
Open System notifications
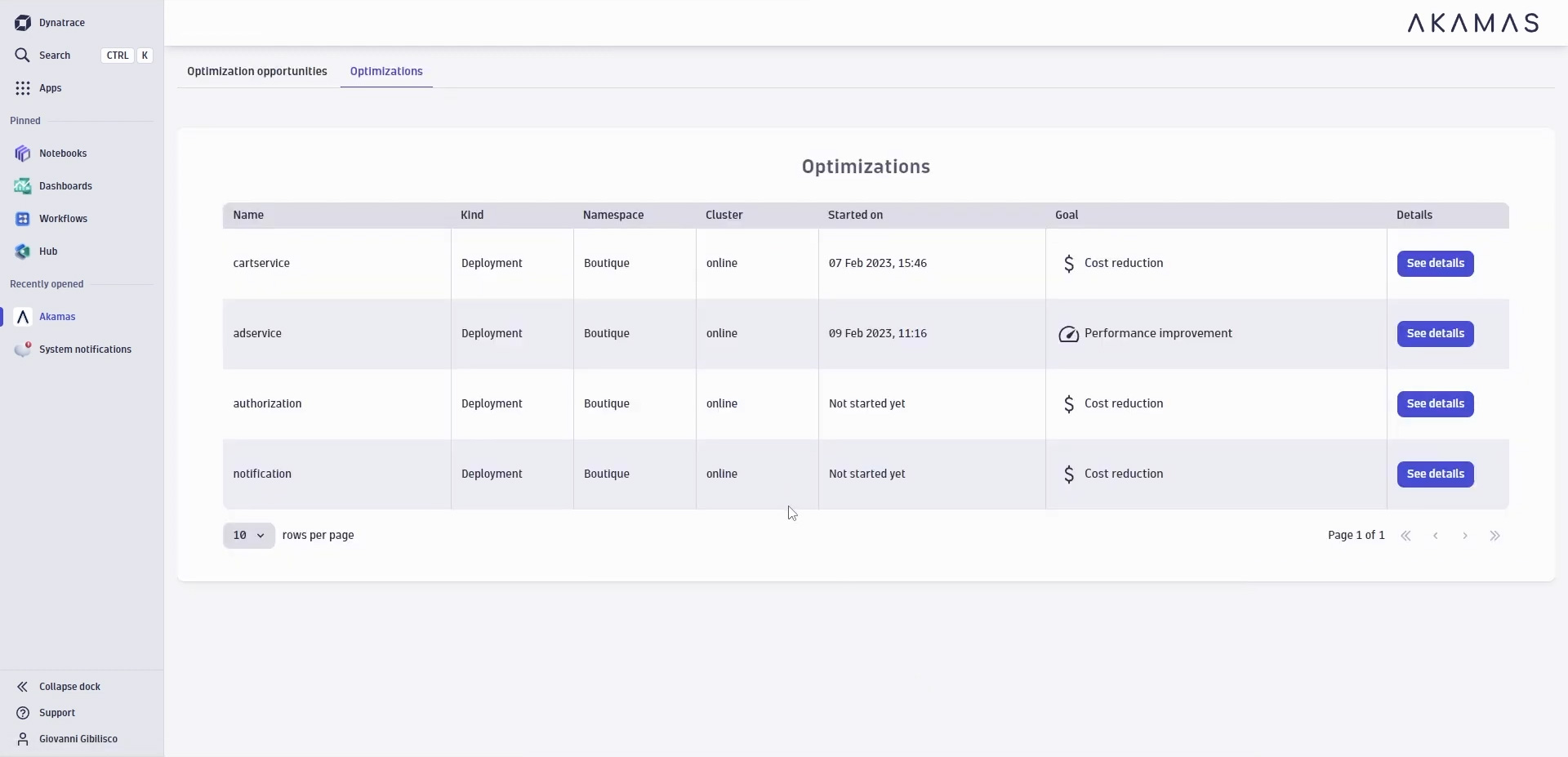click(x=84, y=349)
